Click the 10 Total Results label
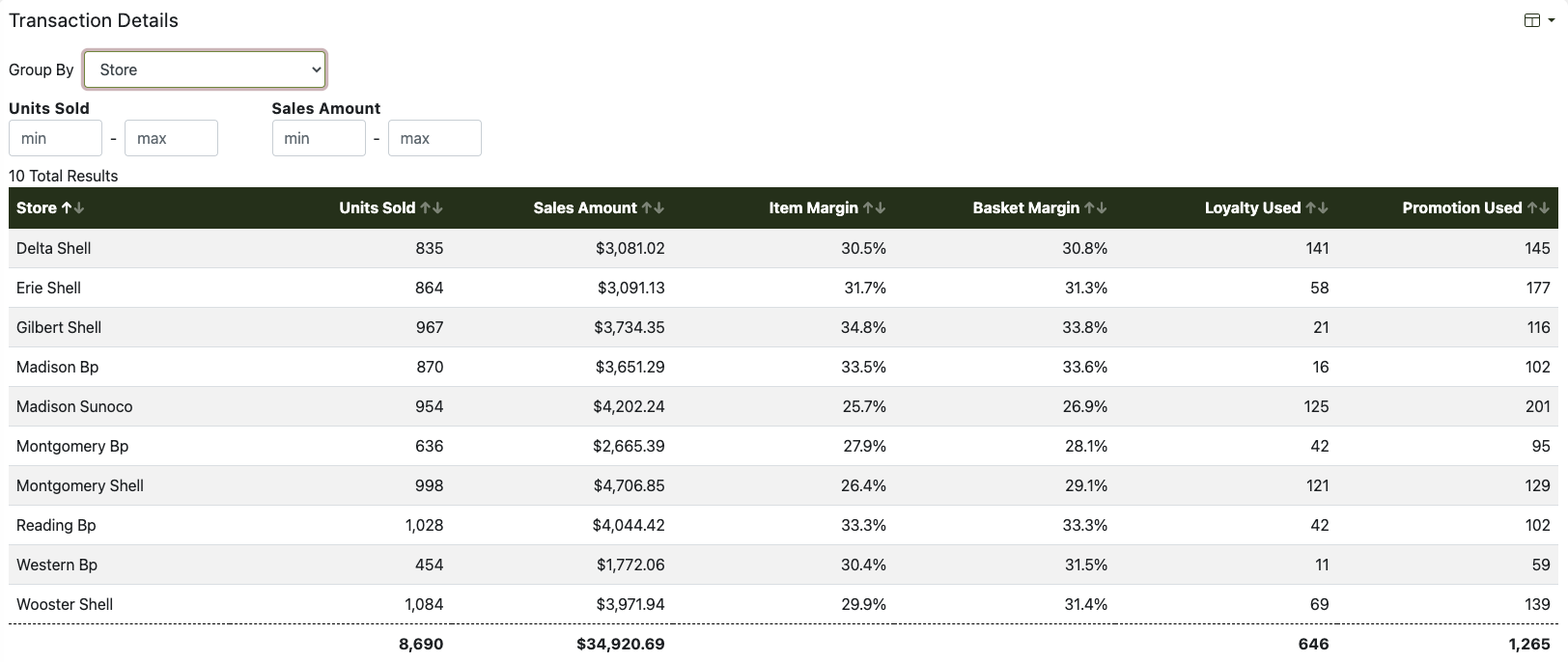This screenshot has height=662, width=1568. (x=64, y=176)
